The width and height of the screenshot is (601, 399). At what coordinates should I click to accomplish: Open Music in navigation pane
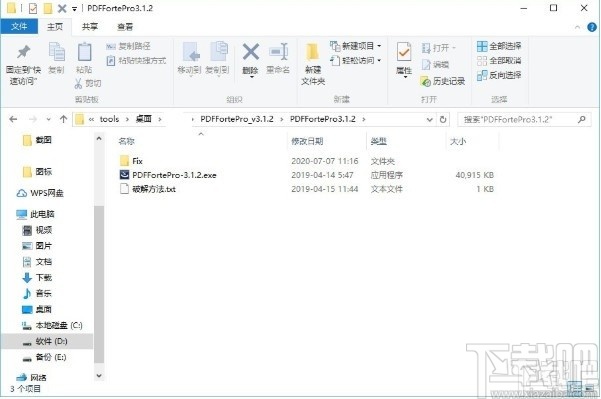coord(37,294)
